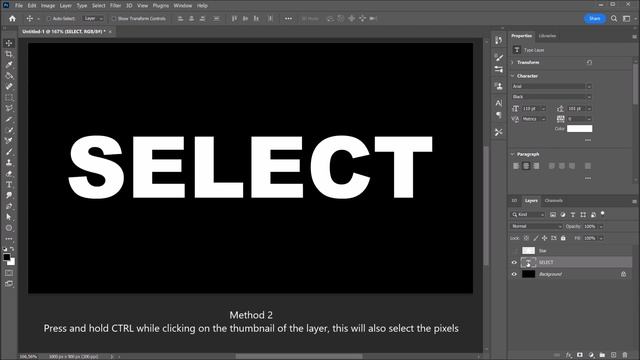Show the hidden Star layer
Image resolution: width=640 pixels, height=360 pixels.
(x=514, y=251)
